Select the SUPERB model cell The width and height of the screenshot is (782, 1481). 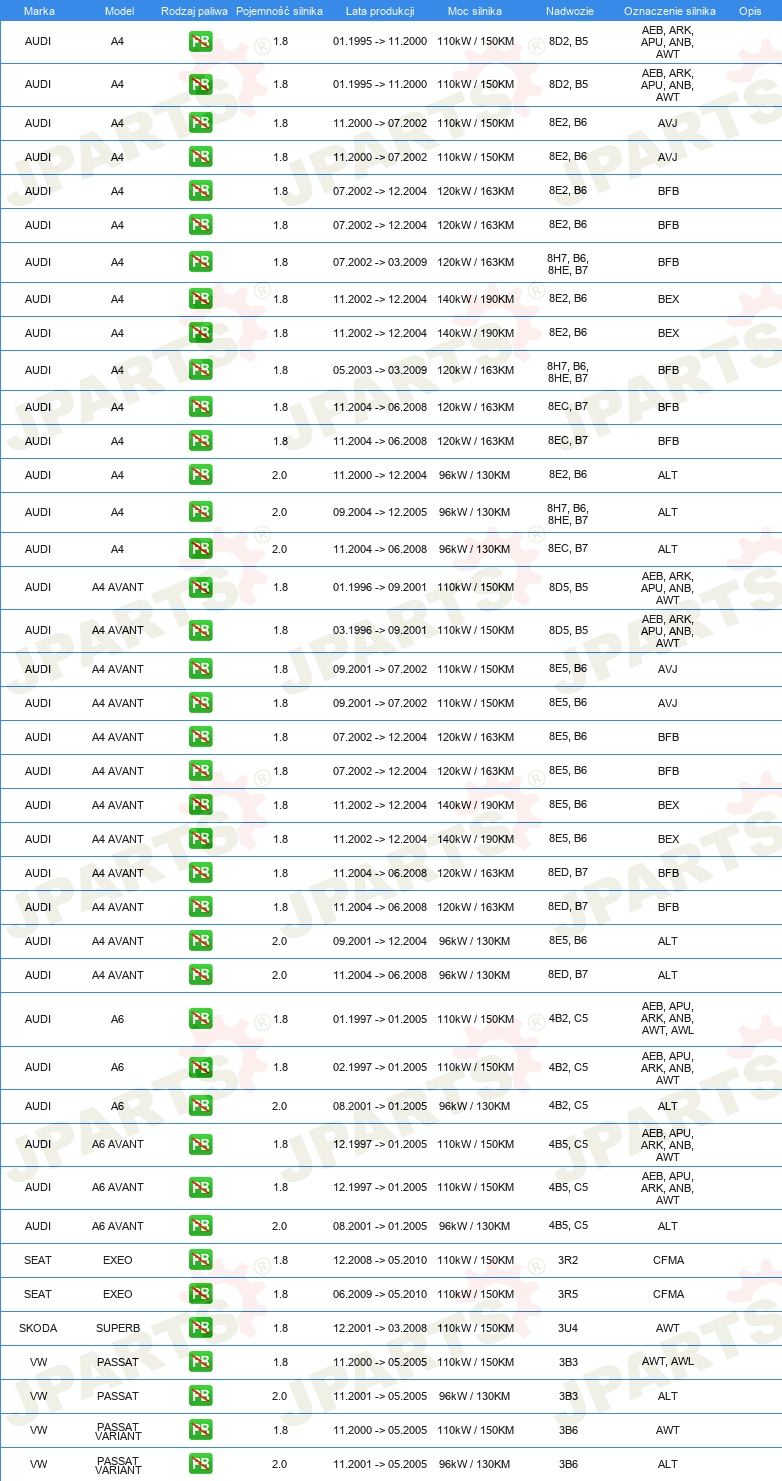[118, 1328]
